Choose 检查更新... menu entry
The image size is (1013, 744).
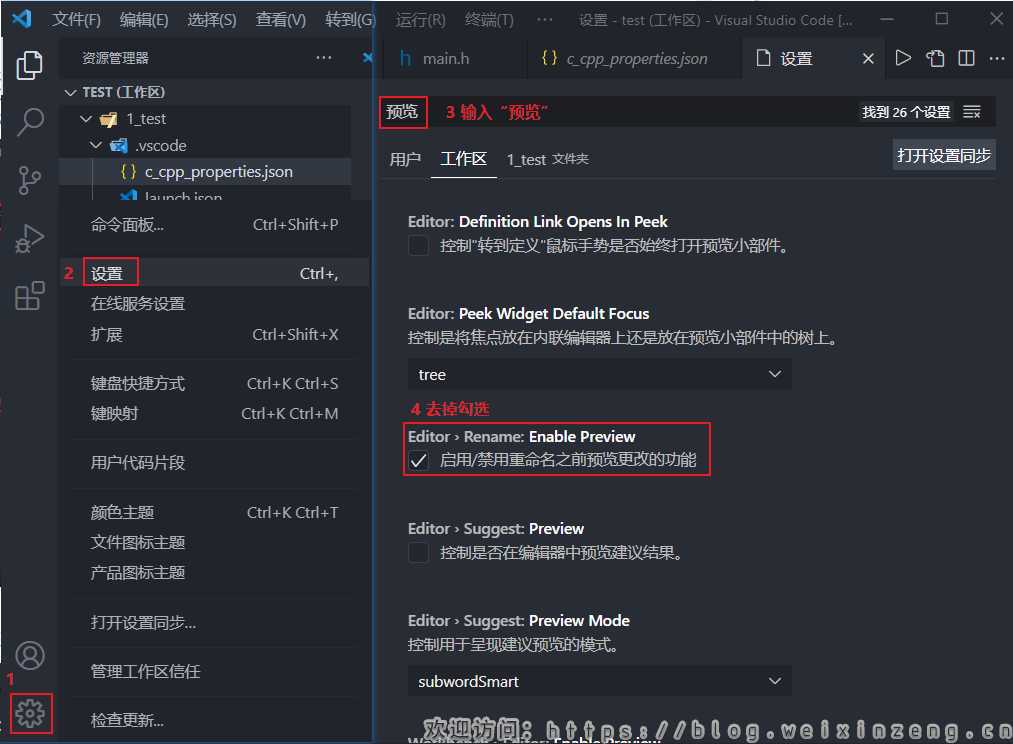214,720
